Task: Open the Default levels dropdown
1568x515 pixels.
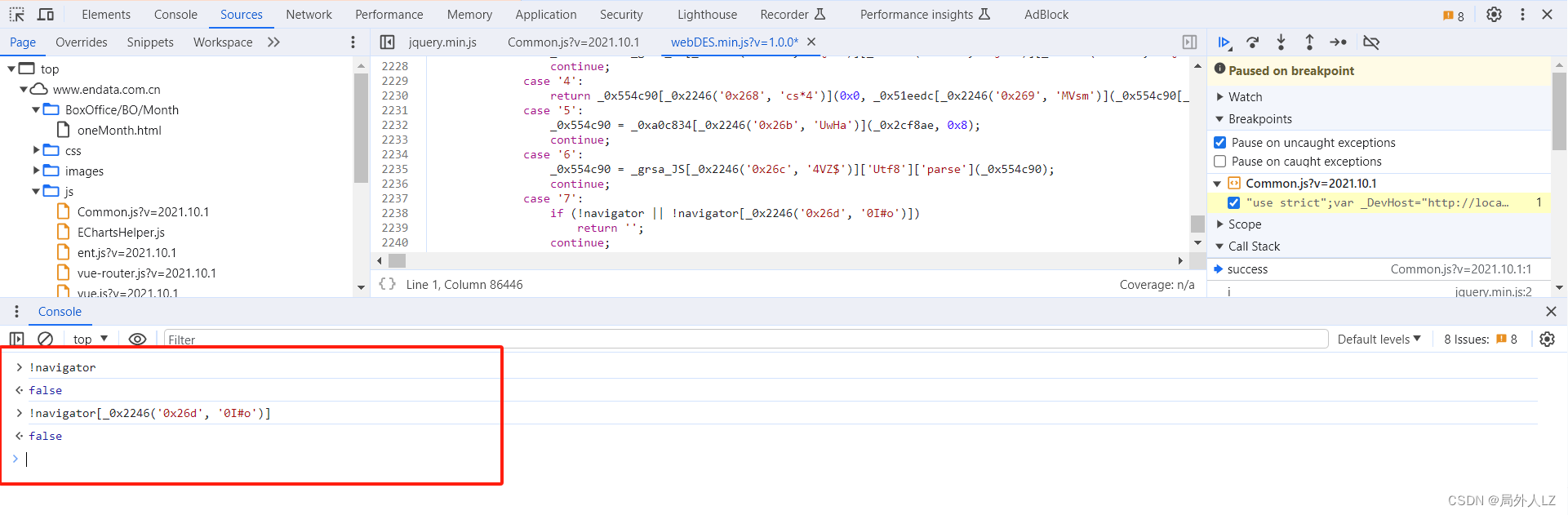Action: click(1379, 339)
